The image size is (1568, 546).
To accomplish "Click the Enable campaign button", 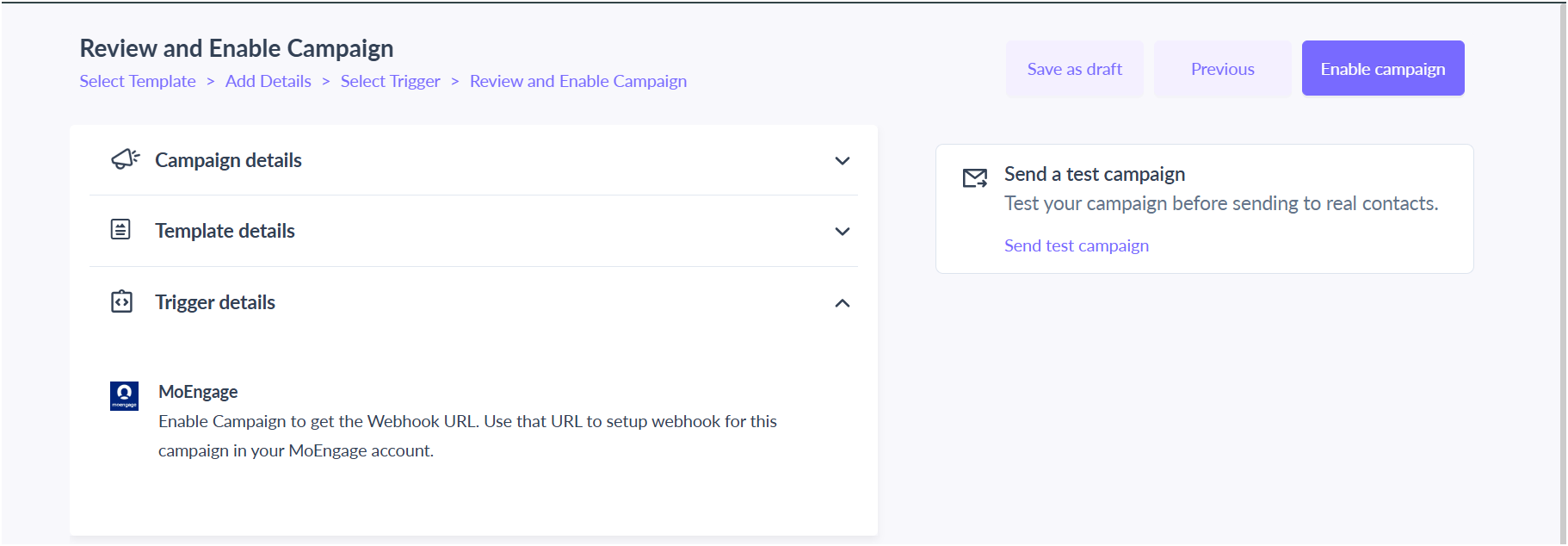I will [x=1383, y=68].
